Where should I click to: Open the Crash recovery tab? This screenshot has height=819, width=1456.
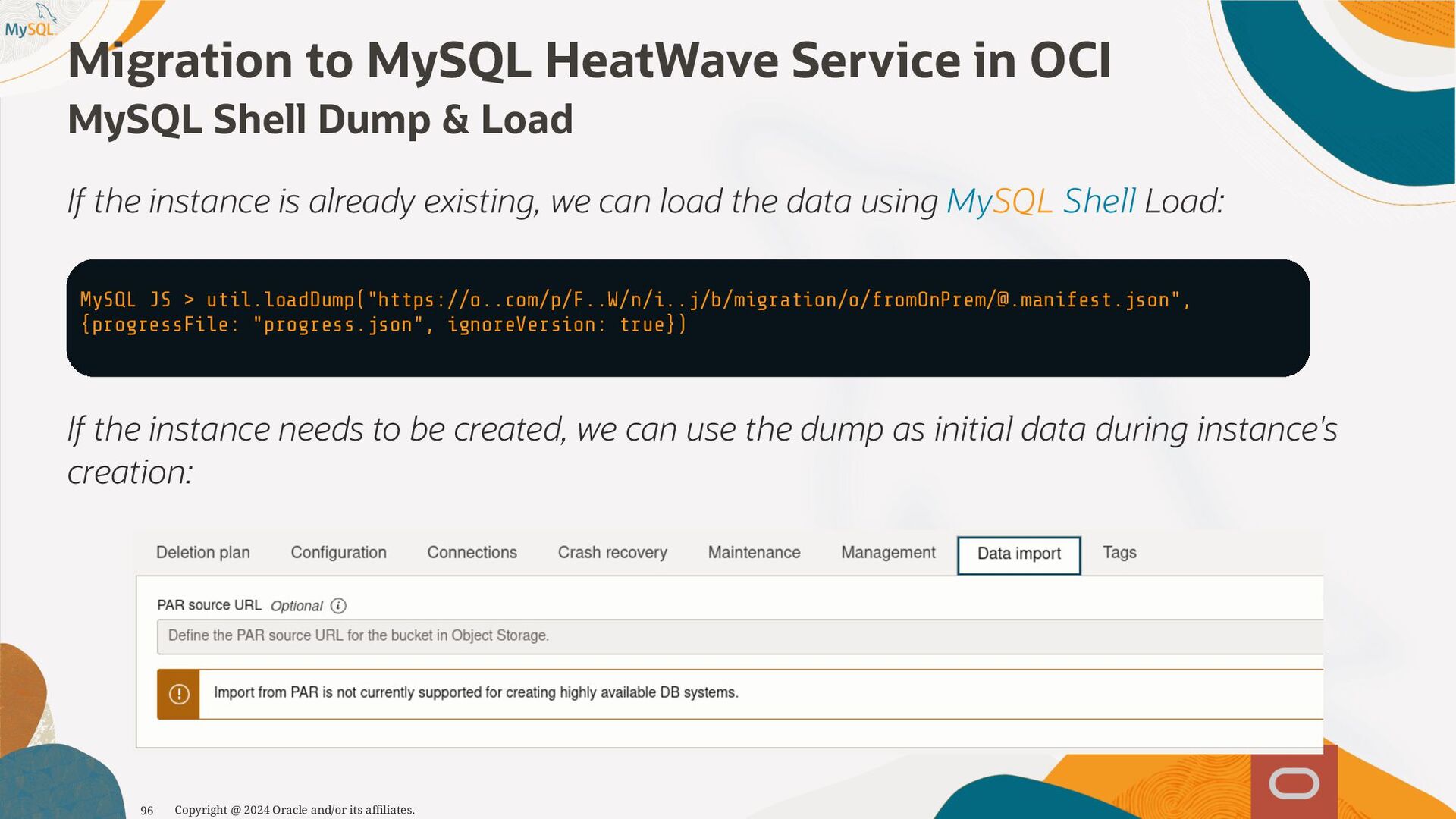pyautogui.click(x=612, y=553)
